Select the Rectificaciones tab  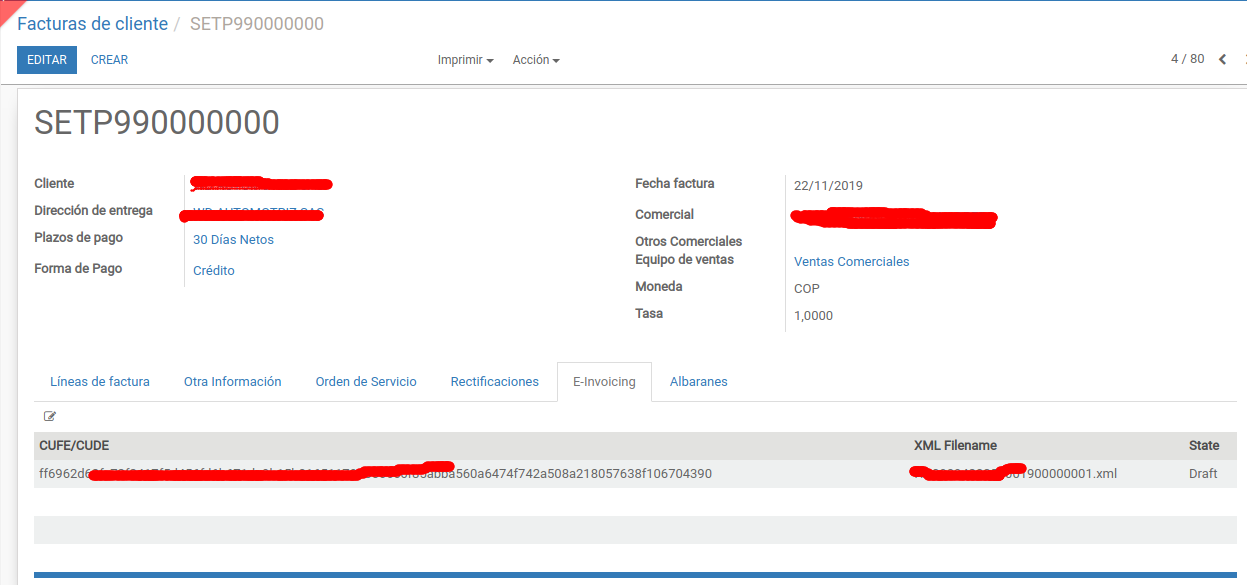[x=494, y=382]
